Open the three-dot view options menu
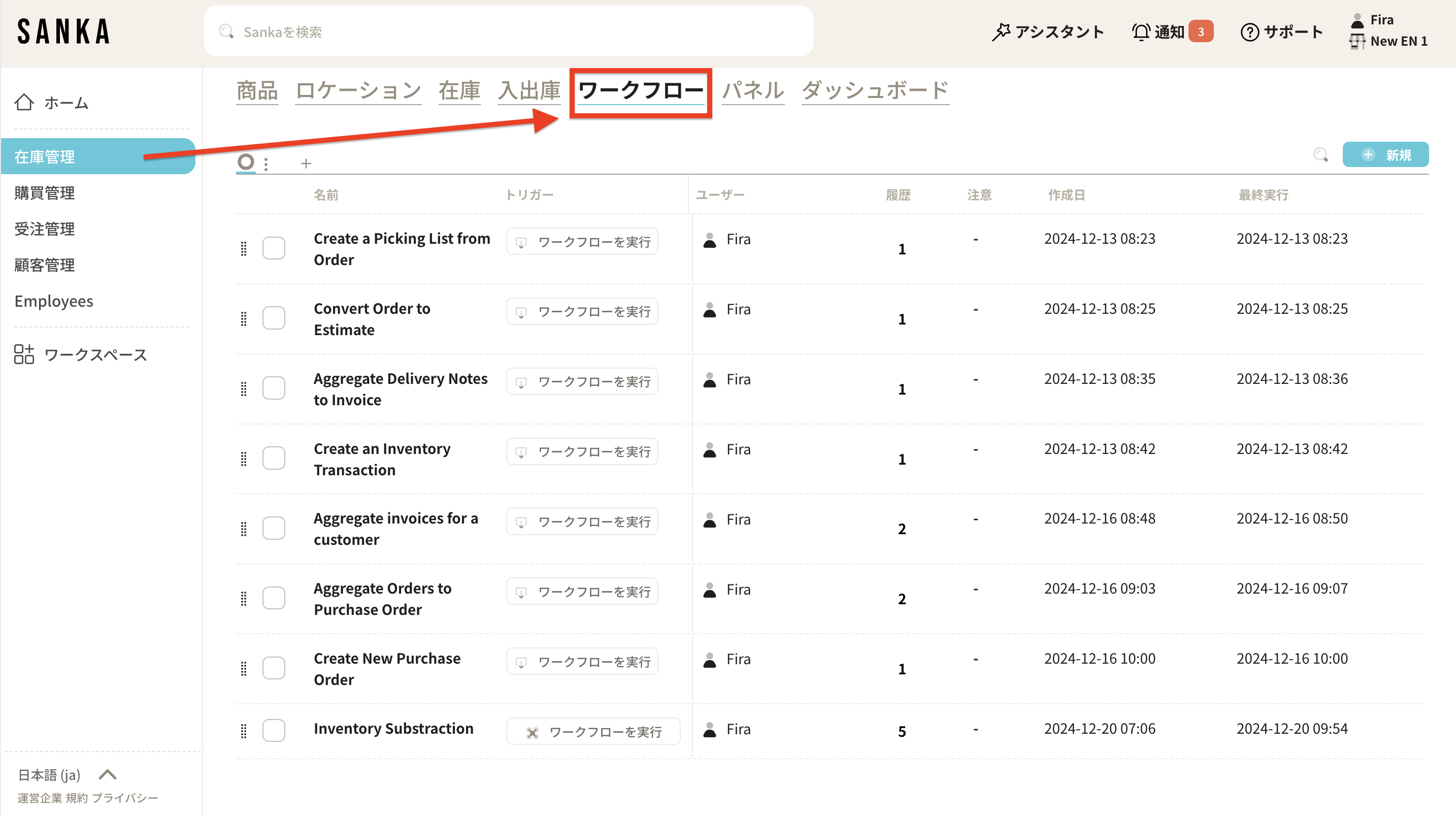Viewport: 1456px width, 816px height. pos(266,164)
